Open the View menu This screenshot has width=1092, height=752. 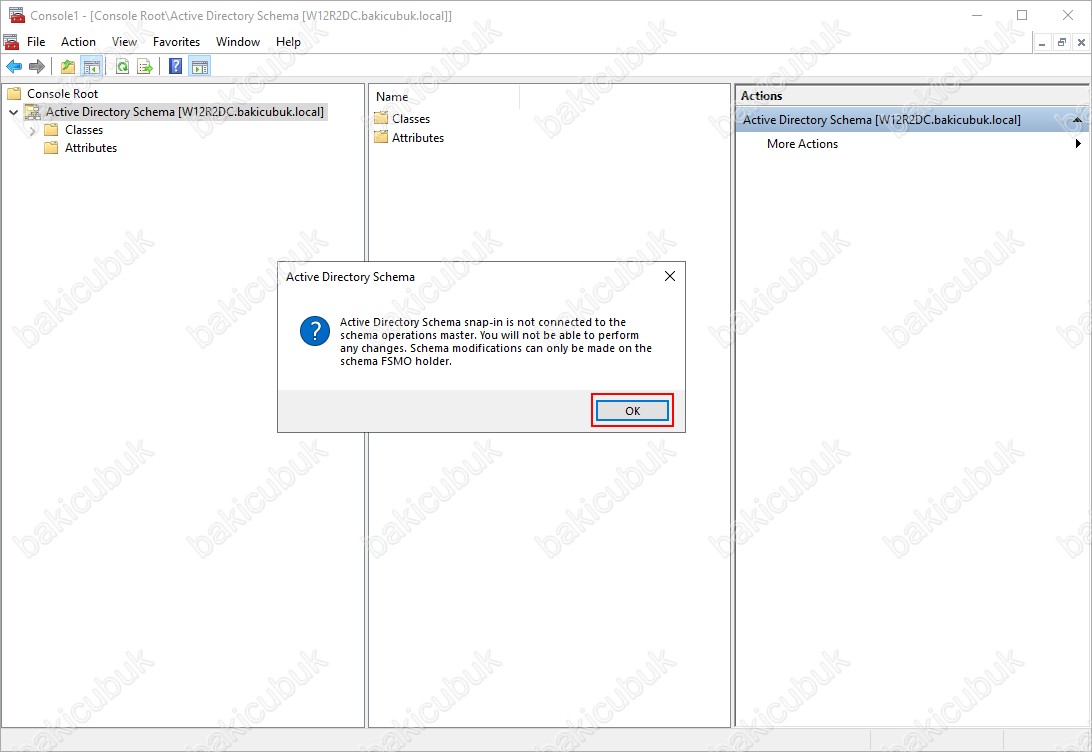point(125,42)
